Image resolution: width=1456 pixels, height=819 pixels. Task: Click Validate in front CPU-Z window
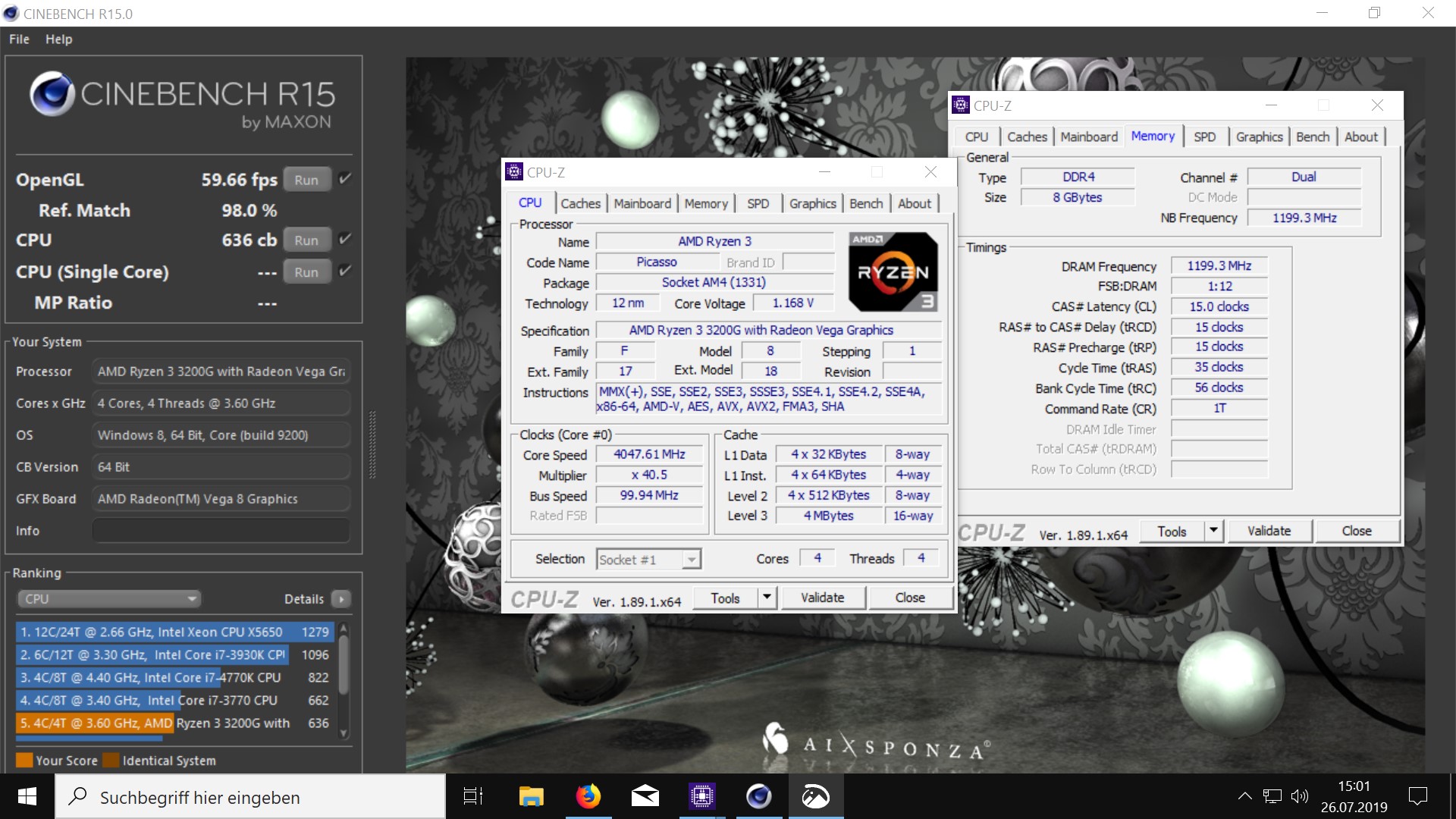823,598
